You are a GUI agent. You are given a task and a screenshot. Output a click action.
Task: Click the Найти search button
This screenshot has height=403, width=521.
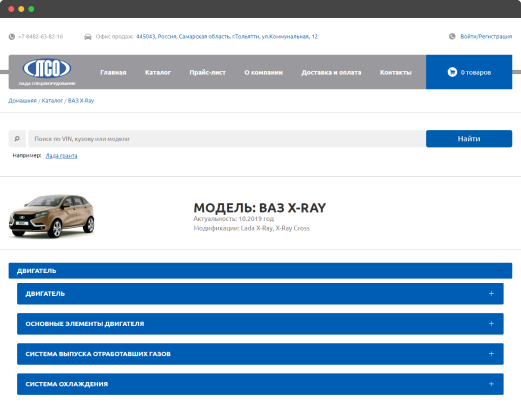(469, 139)
